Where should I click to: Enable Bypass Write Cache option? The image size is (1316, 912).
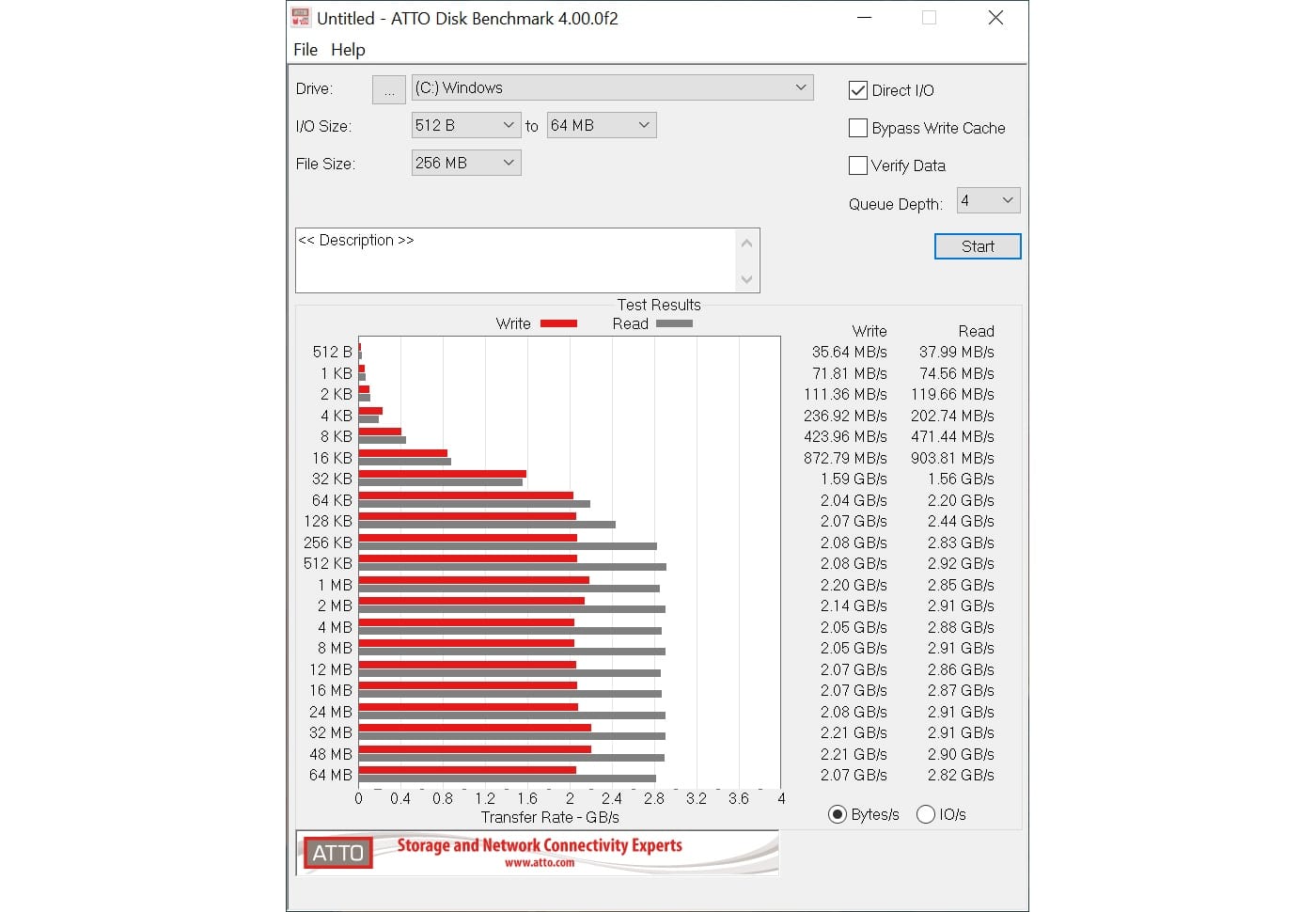tap(857, 128)
